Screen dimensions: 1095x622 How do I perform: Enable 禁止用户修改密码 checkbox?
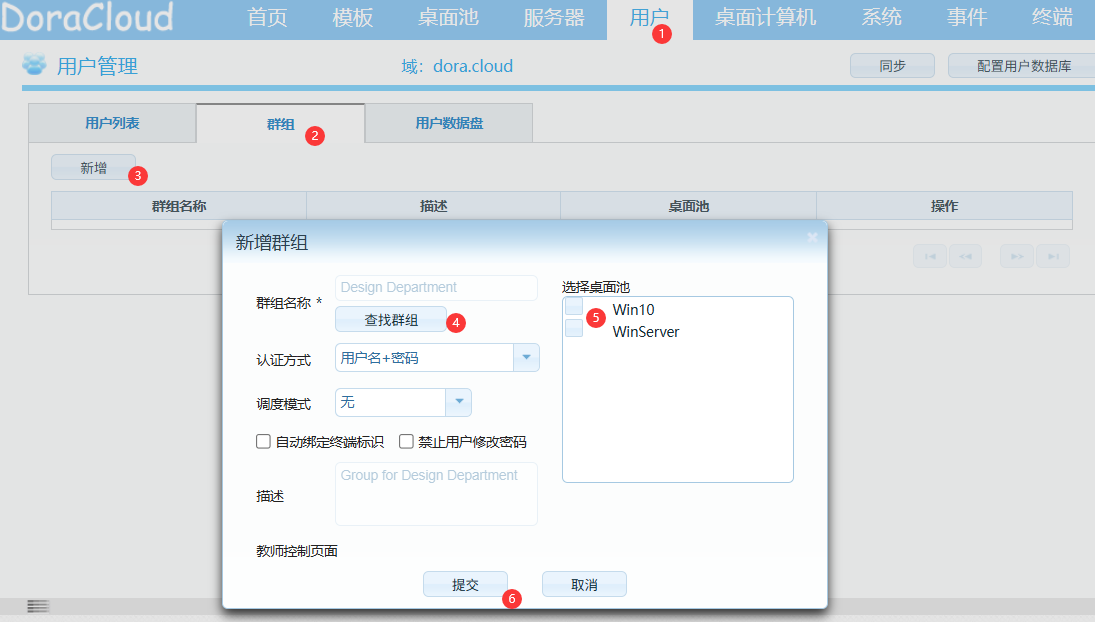pos(407,441)
